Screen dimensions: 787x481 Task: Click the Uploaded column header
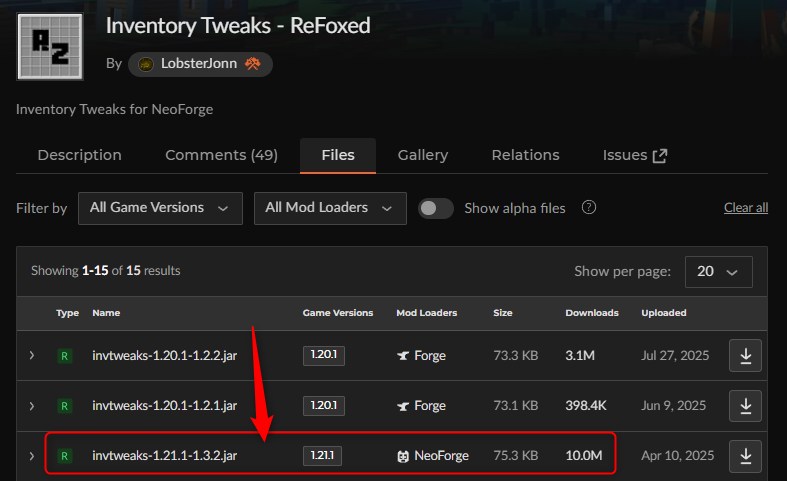[x=664, y=313]
